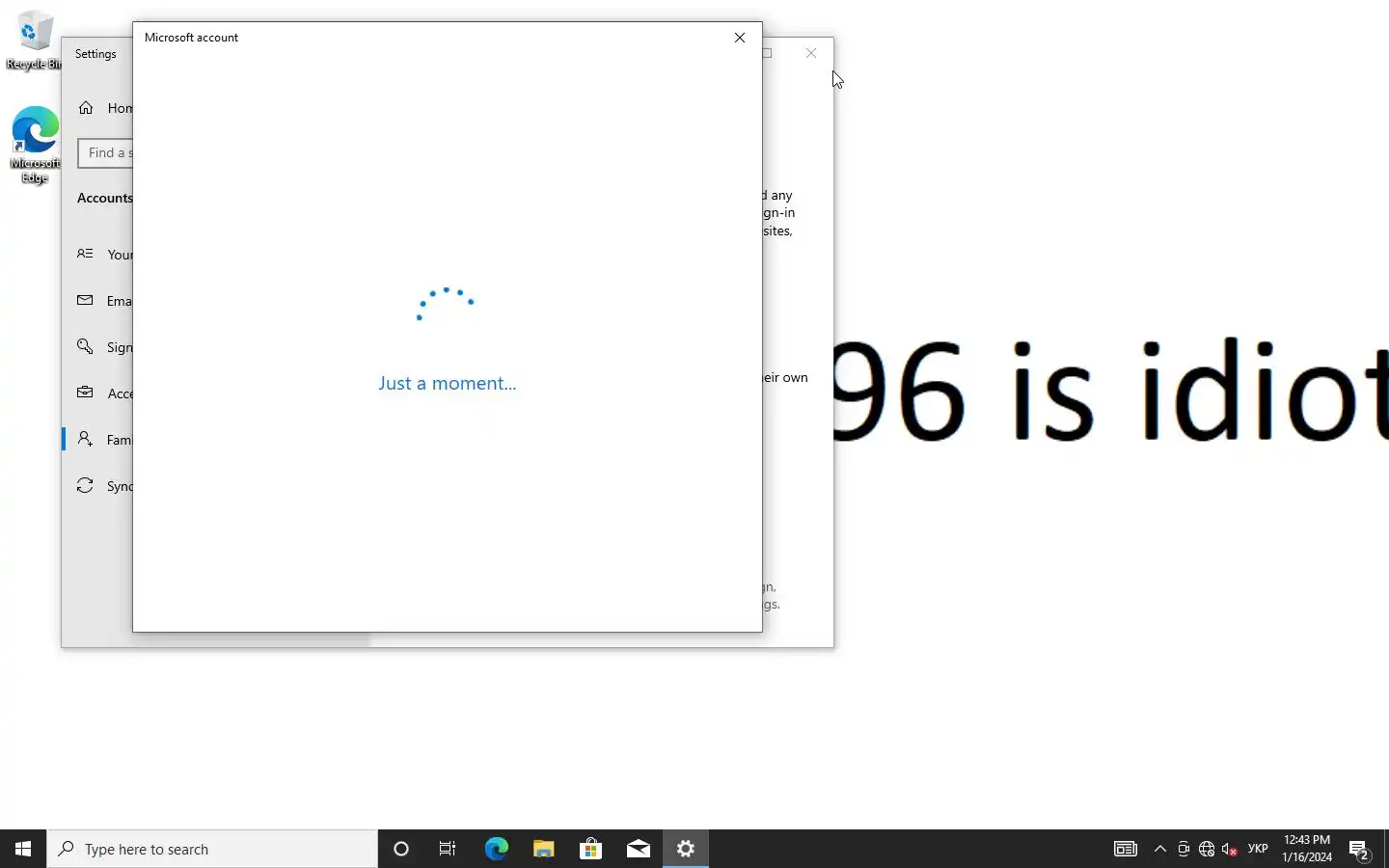This screenshot has height=868, width=1389.
Task: Open Microsoft Store from the taskbar
Action: point(590,849)
